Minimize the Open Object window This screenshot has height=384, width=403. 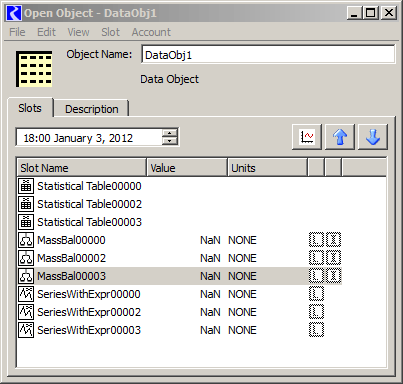[354, 13]
